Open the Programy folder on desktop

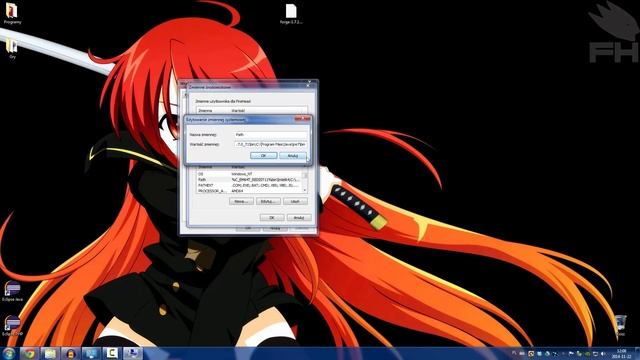[12, 13]
